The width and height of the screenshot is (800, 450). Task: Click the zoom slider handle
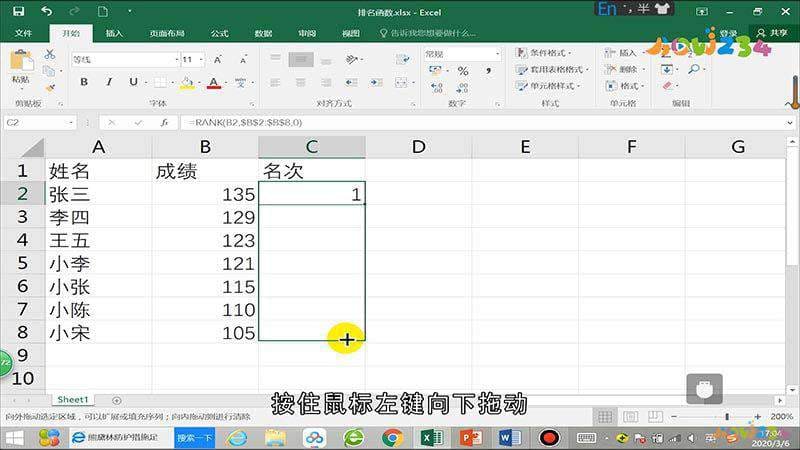[727, 417]
